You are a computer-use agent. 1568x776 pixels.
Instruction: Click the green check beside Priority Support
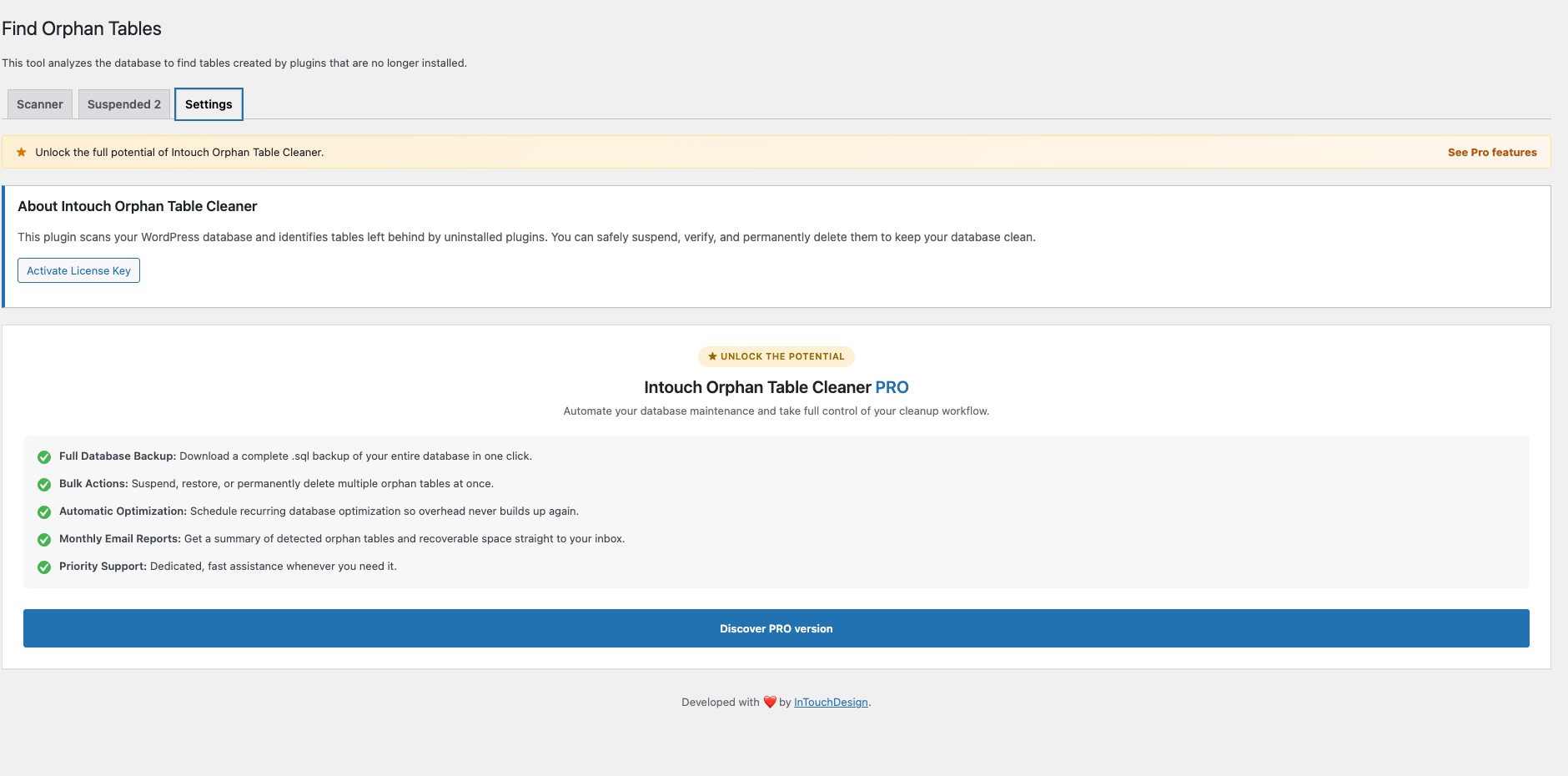pos(44,567)
